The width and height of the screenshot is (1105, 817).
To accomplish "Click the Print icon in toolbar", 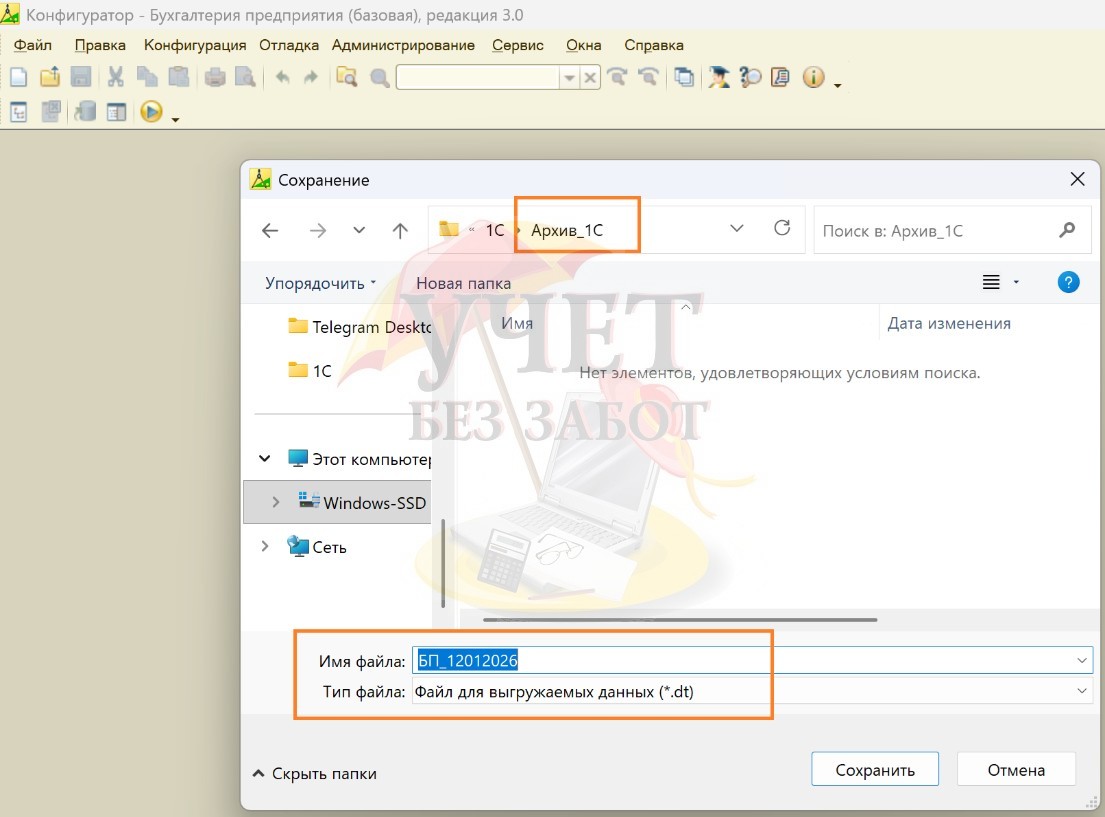I will [x=215, y=77].
